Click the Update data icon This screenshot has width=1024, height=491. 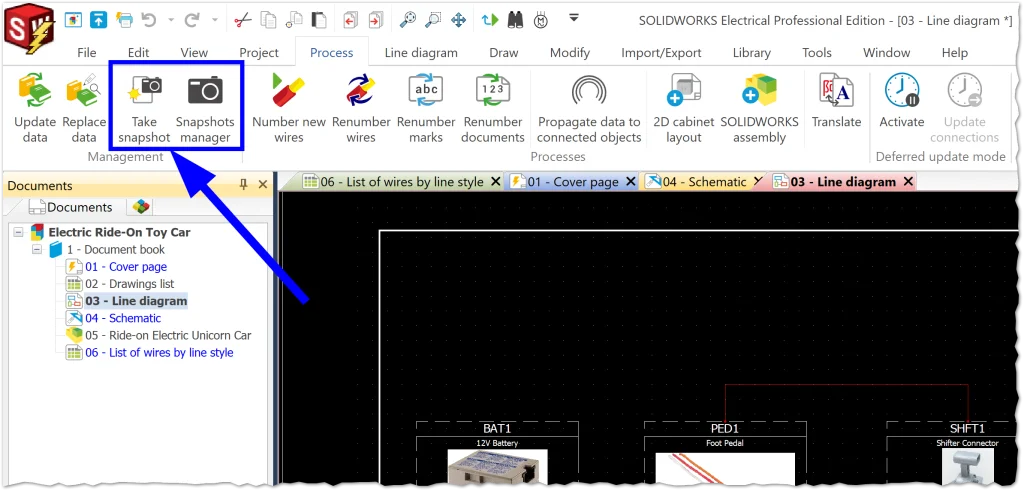pyautogui.click(x=35, y=92)
